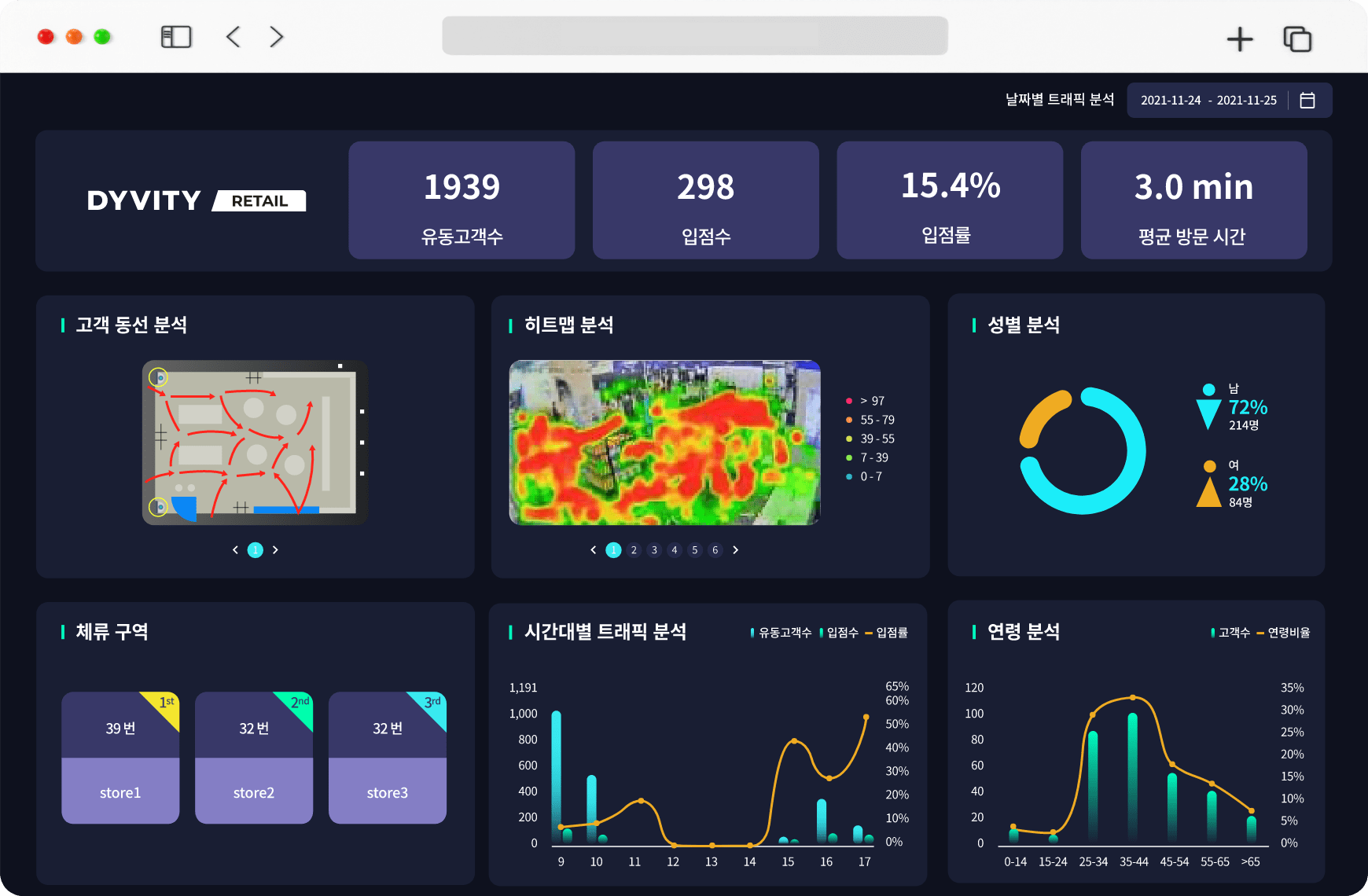Switch to heatmap page 3

tap(654, 550)
